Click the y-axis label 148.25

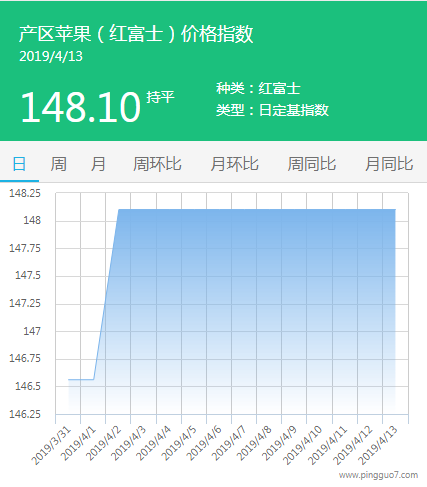[25, 193]
